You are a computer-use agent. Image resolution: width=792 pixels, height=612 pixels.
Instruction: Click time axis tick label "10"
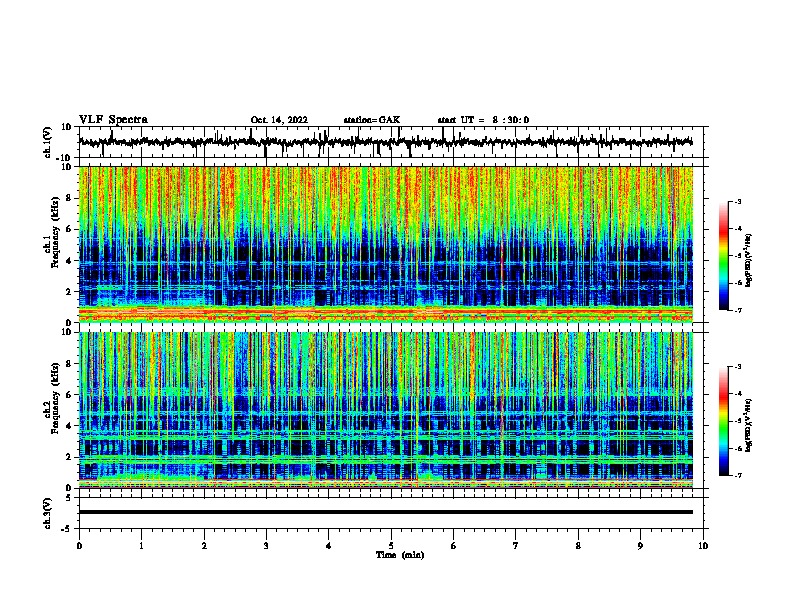coord(703,546)
